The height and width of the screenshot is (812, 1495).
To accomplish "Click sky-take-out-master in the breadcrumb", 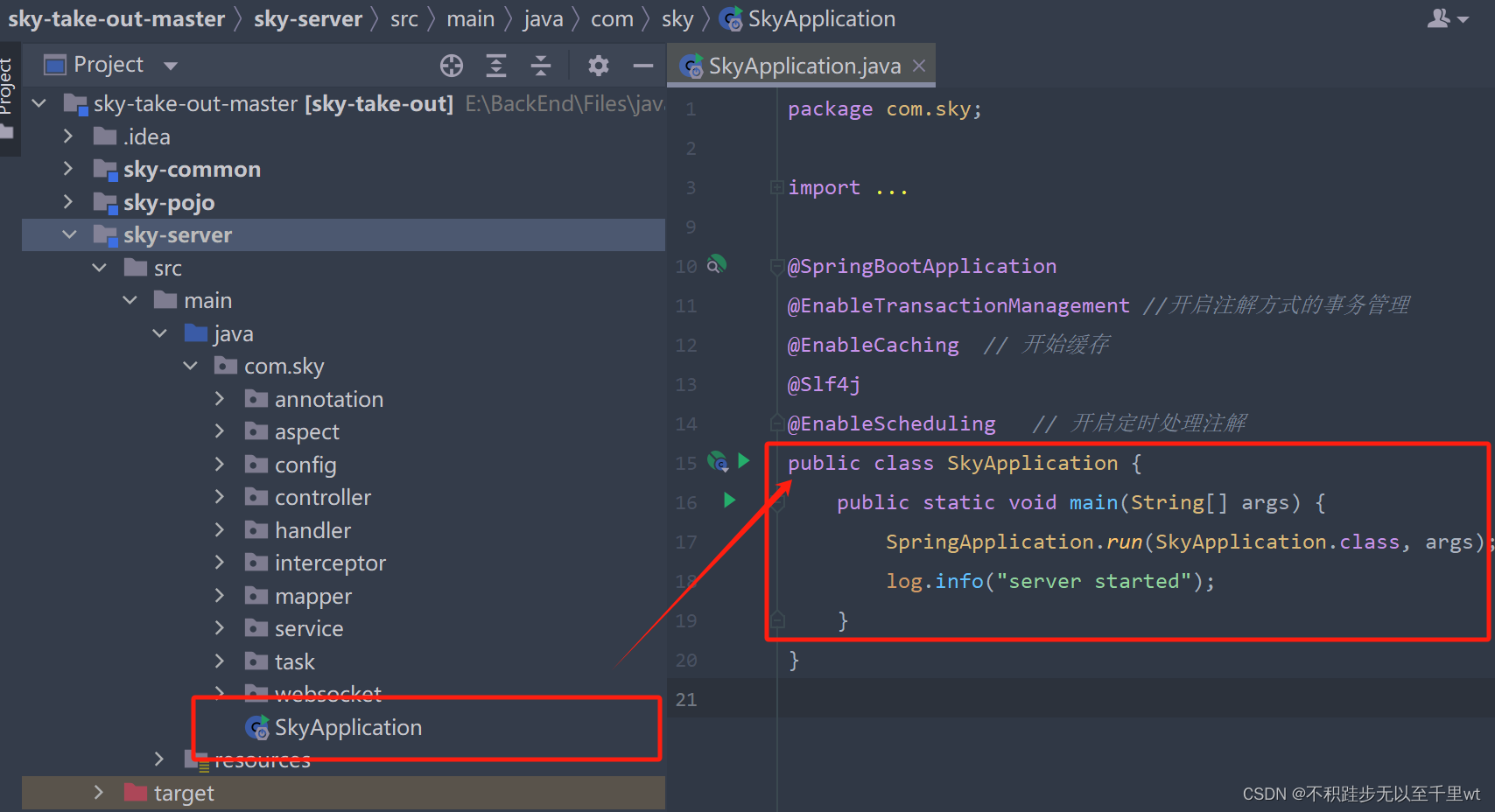I will pos(116,18).
